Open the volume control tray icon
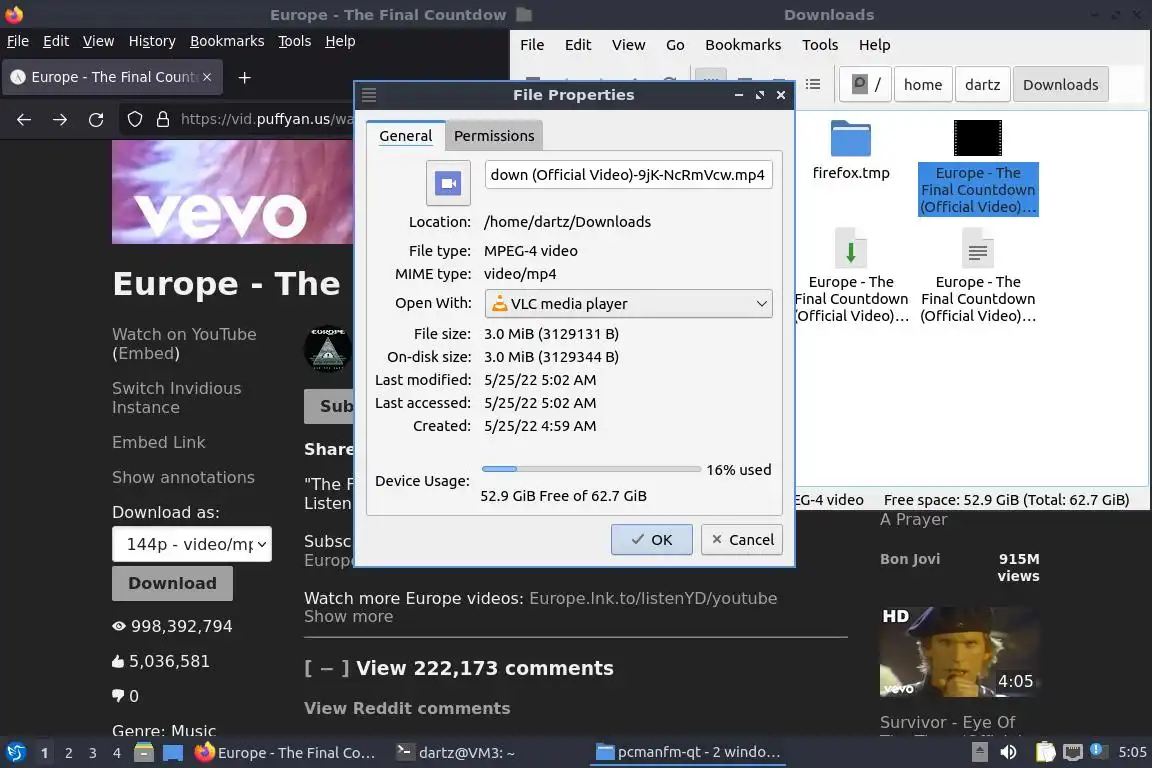Screen dimensions: 1152x768 [1009, 753]
